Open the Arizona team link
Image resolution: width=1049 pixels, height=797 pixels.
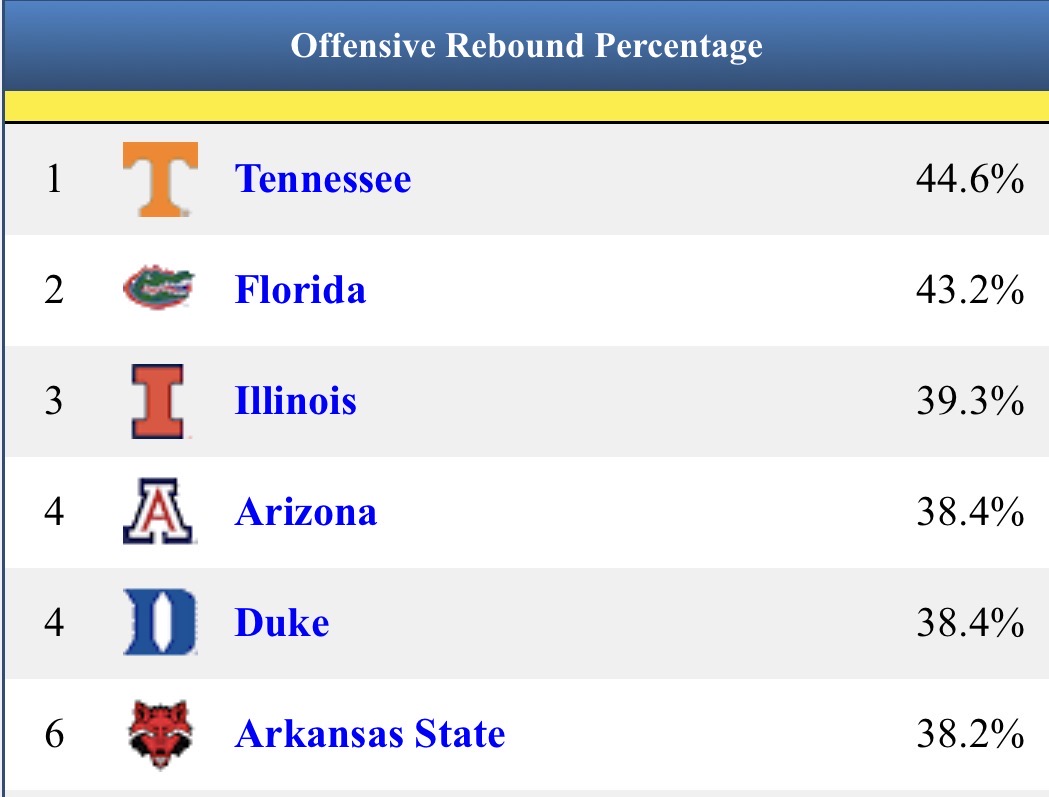pos(306,513)
